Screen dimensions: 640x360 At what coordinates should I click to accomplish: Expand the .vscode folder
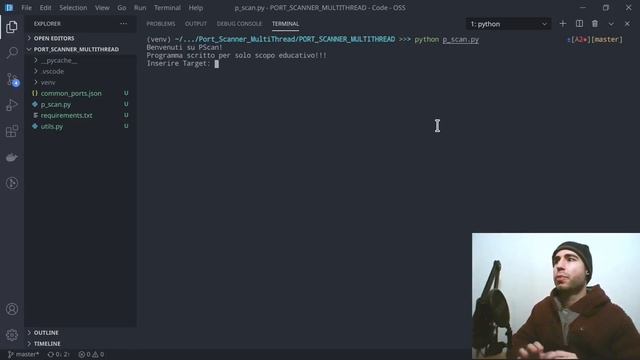pos(53,71)
